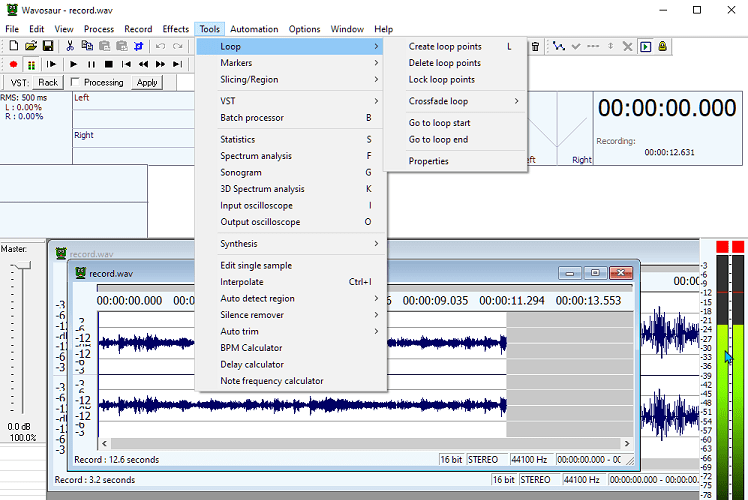Click the gray checkmark automation icon
This screenshot has height=500, width=748.
pyautogui.click(x=576, y=46)
